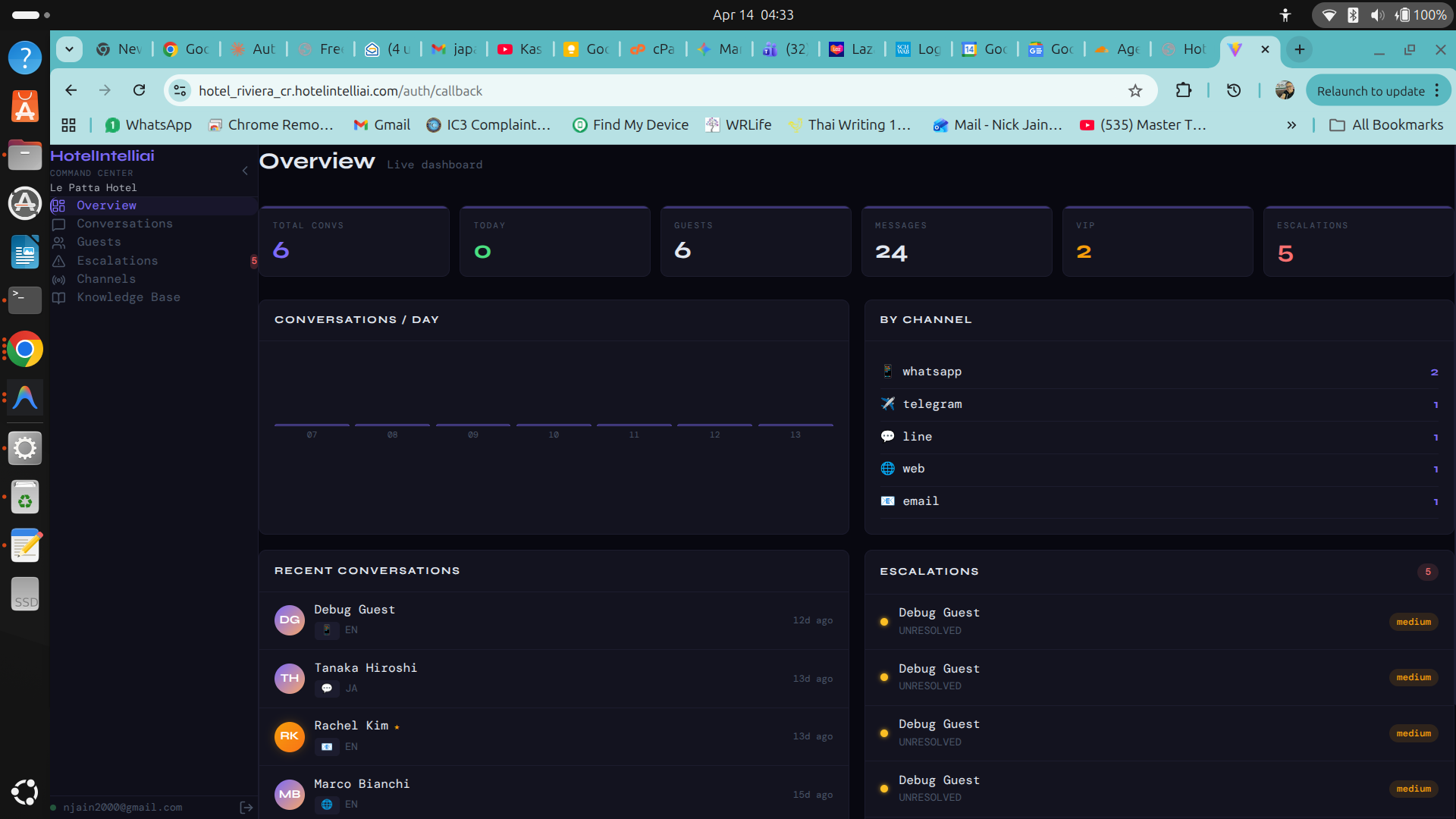1456x819 pixels.
Task: Click the Escalations stat card
Action: (1357, 242)
